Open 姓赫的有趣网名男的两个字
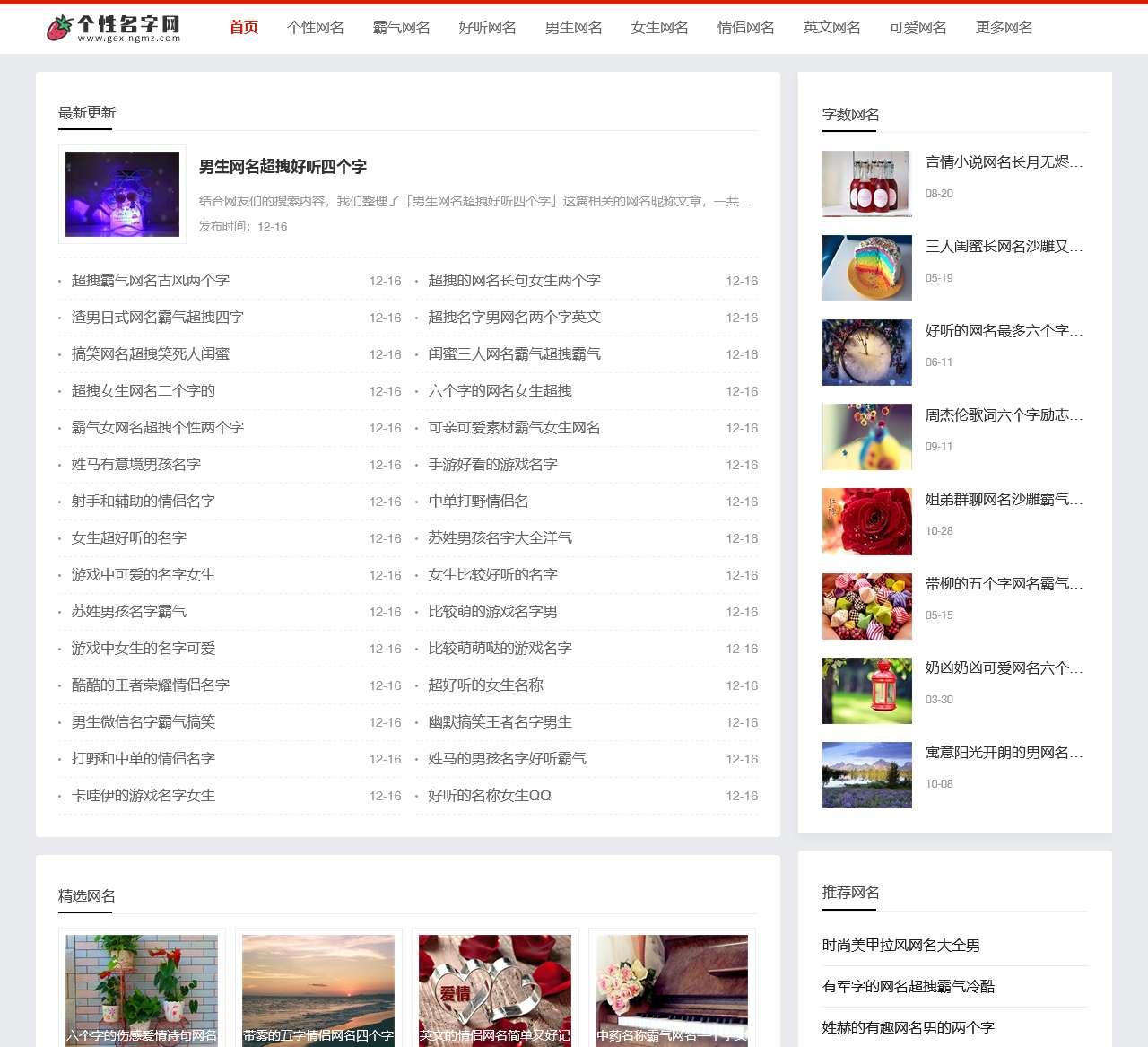1148x1047 pixels. (909, 1027)
